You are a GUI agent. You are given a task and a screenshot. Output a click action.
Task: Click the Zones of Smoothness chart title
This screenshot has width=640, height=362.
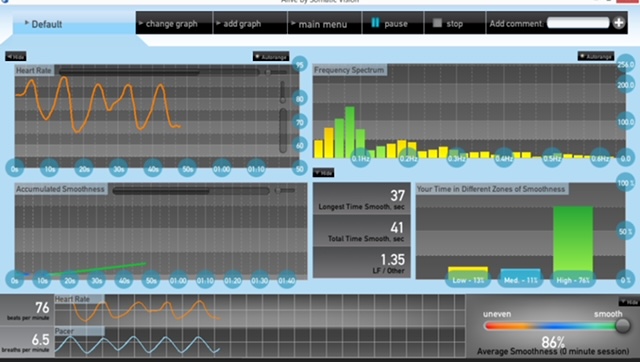tap(491, 189)
